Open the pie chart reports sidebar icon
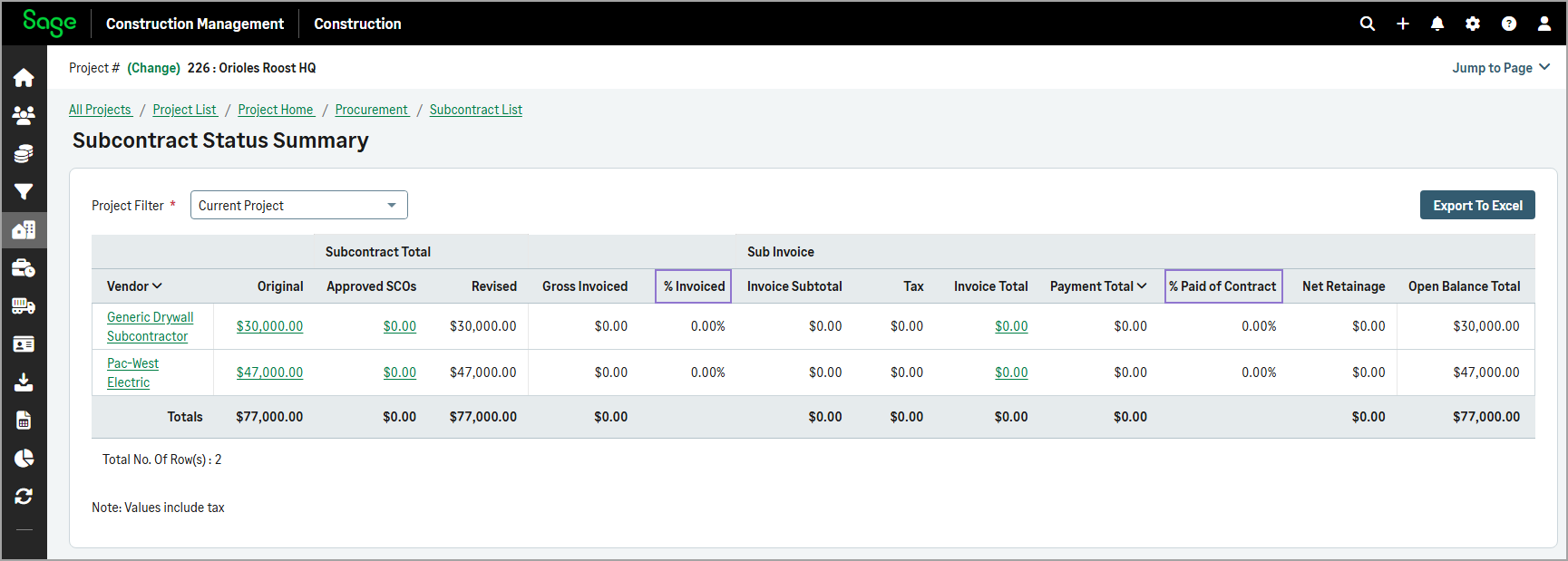The width and height of the screenshot is (1568, 561). tap(24, 458)
